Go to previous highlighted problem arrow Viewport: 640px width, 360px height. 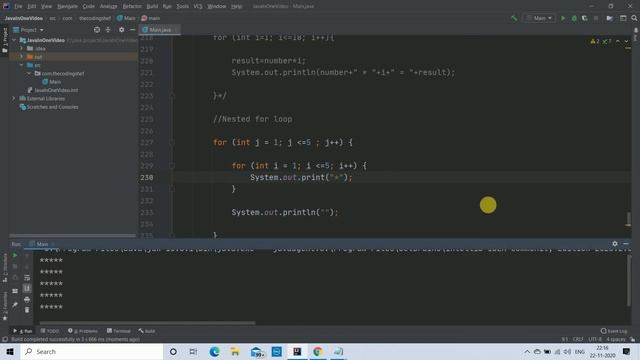click(618, 41)
